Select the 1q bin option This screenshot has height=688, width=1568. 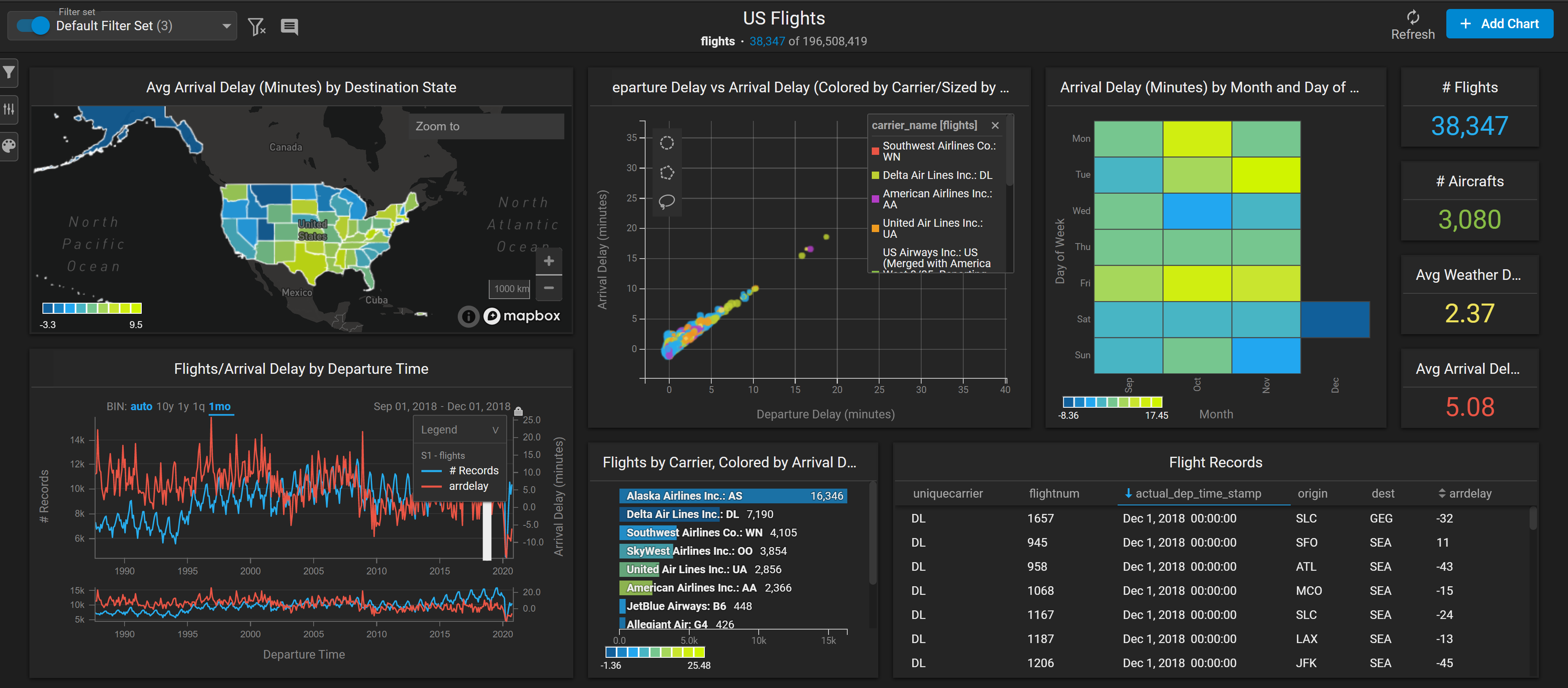pyautogui.click(x=198, y=406)
